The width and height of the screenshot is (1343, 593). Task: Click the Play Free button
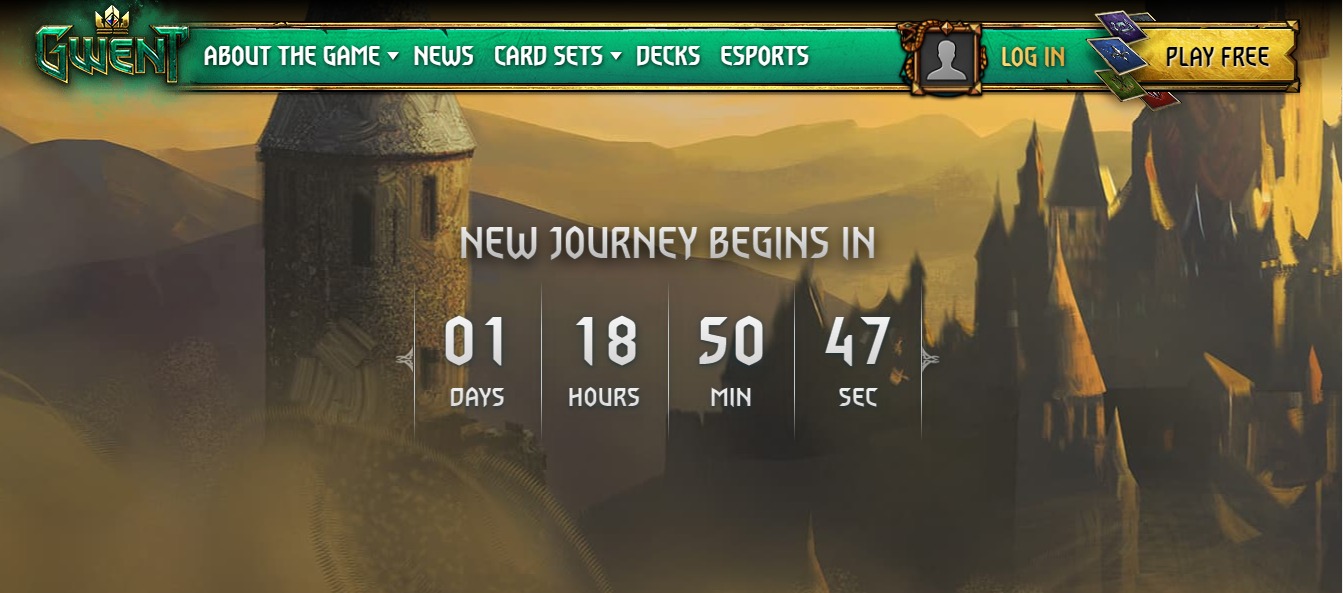coord(1217,57)
